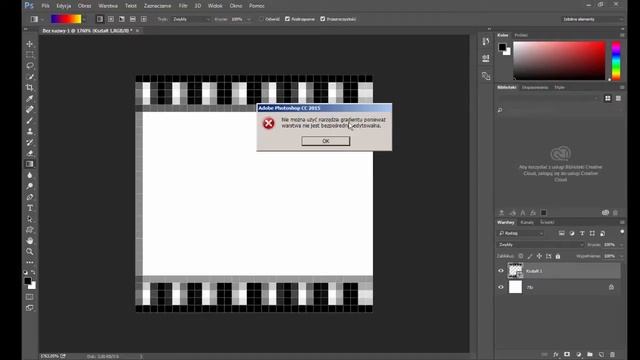The height and width of the screenshot is (360, 640).
Task: Select the Horizontal Type tool
Action: [30, 208]
